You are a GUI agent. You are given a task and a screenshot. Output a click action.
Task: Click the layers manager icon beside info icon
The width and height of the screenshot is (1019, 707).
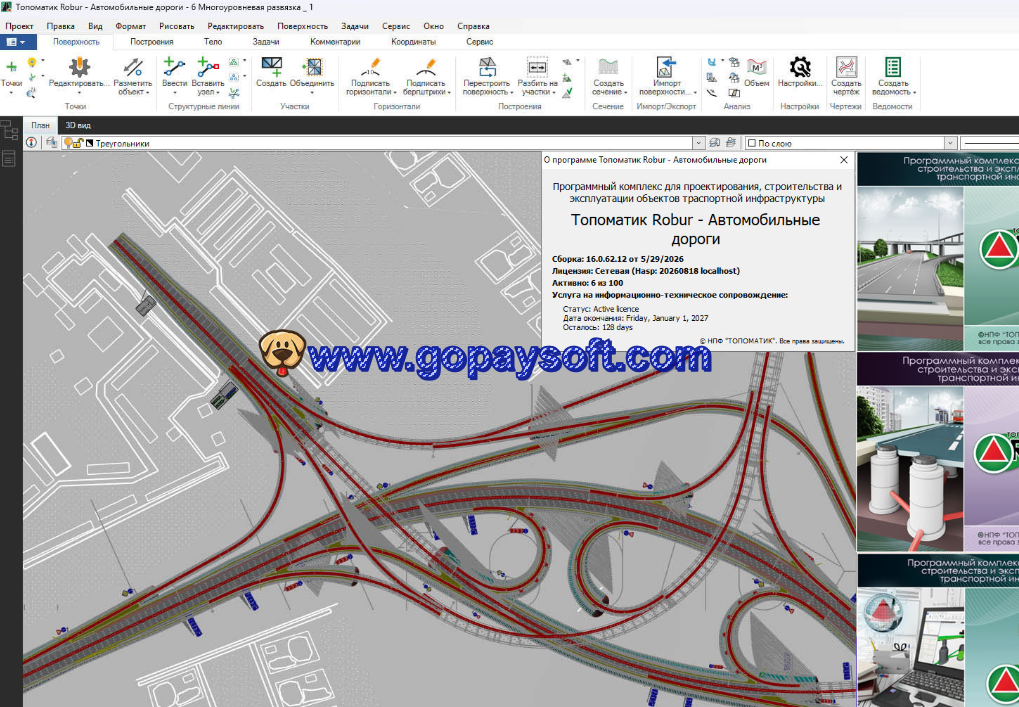51,142
